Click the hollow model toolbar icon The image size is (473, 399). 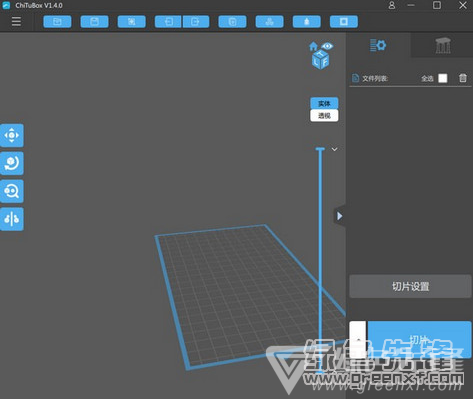point(344,22)
